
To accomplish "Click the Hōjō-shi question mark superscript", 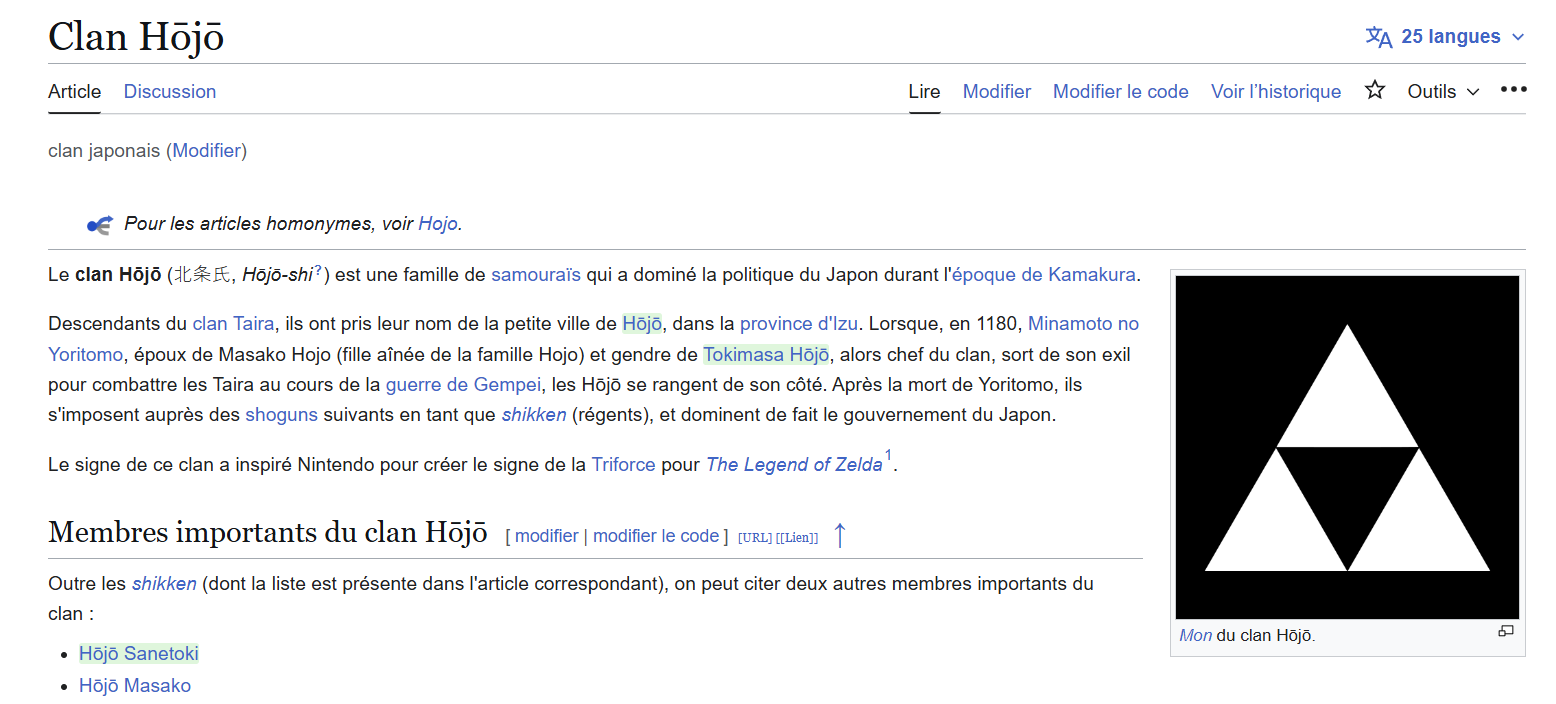I will pos(318,268).
